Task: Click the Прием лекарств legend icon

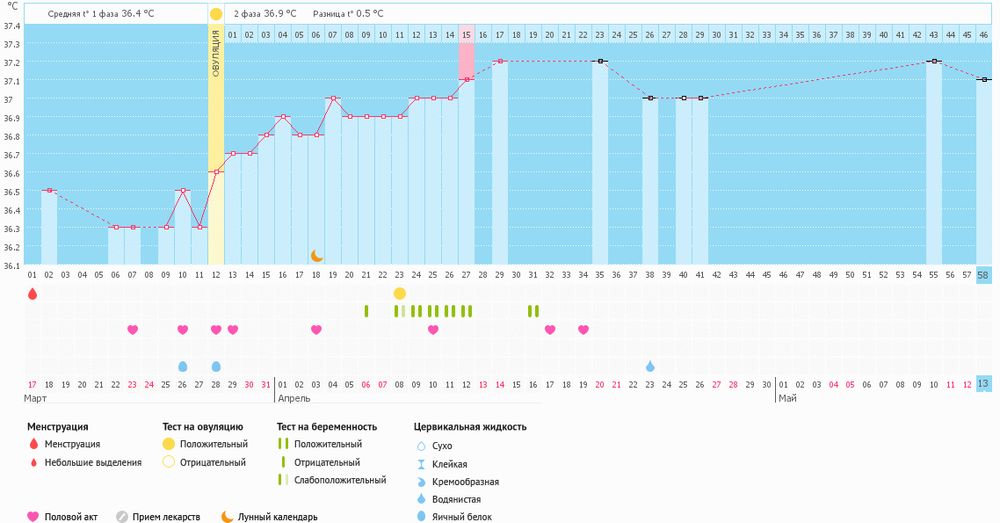Action: click(122, 517)
